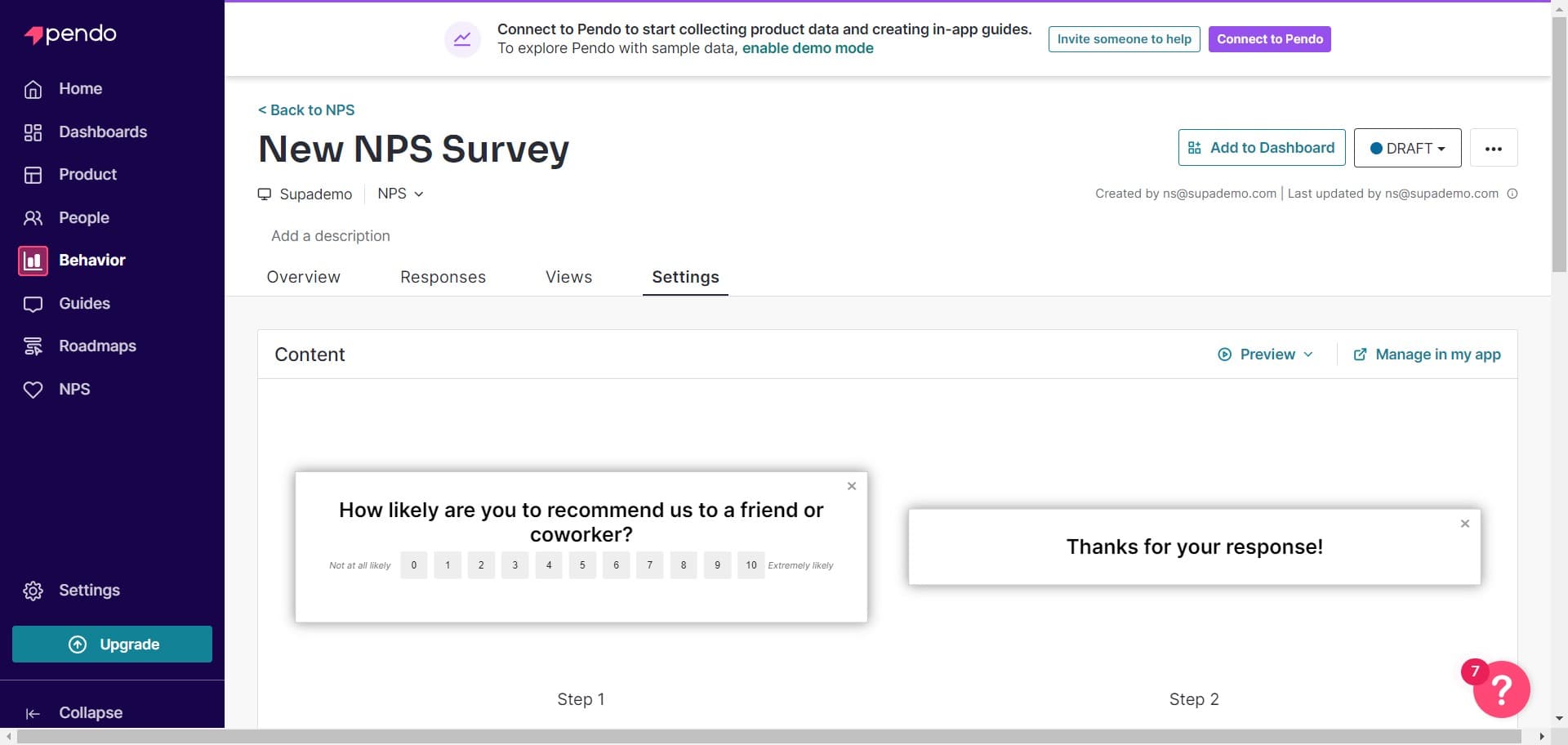This screenshot has width=1568, height=745.
Task: Open the Home section in sidebar
Action: 33,88
